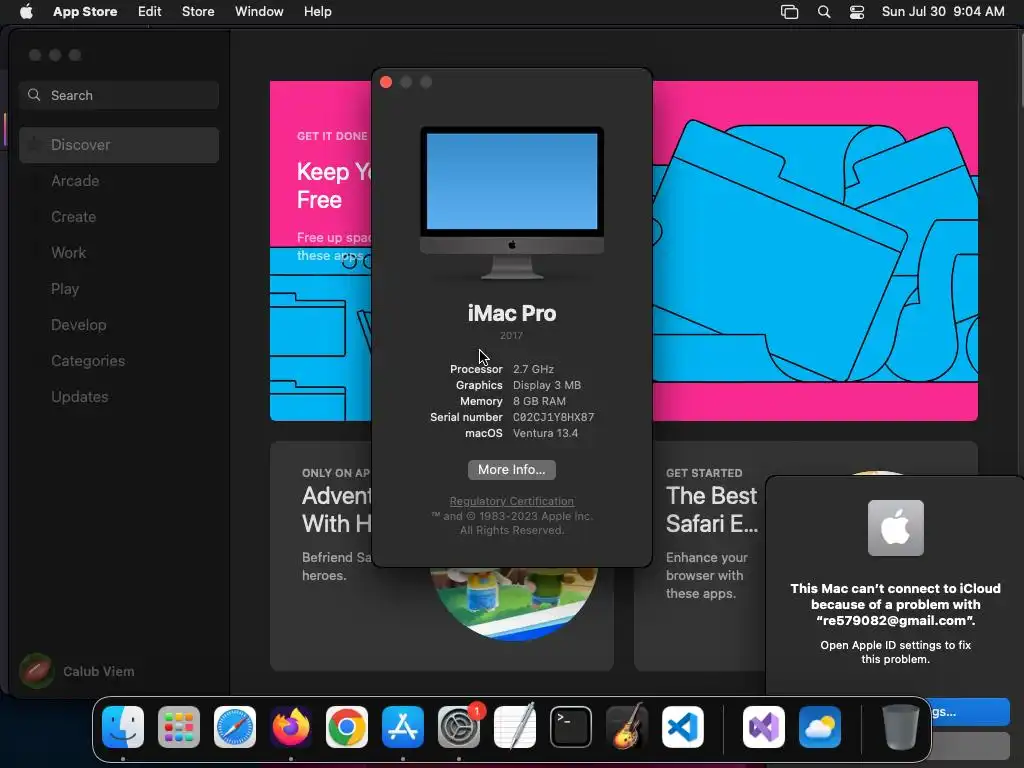Click the Ventura 13.4 macOS version
The image size is (1024, 768).
point(545,433)
